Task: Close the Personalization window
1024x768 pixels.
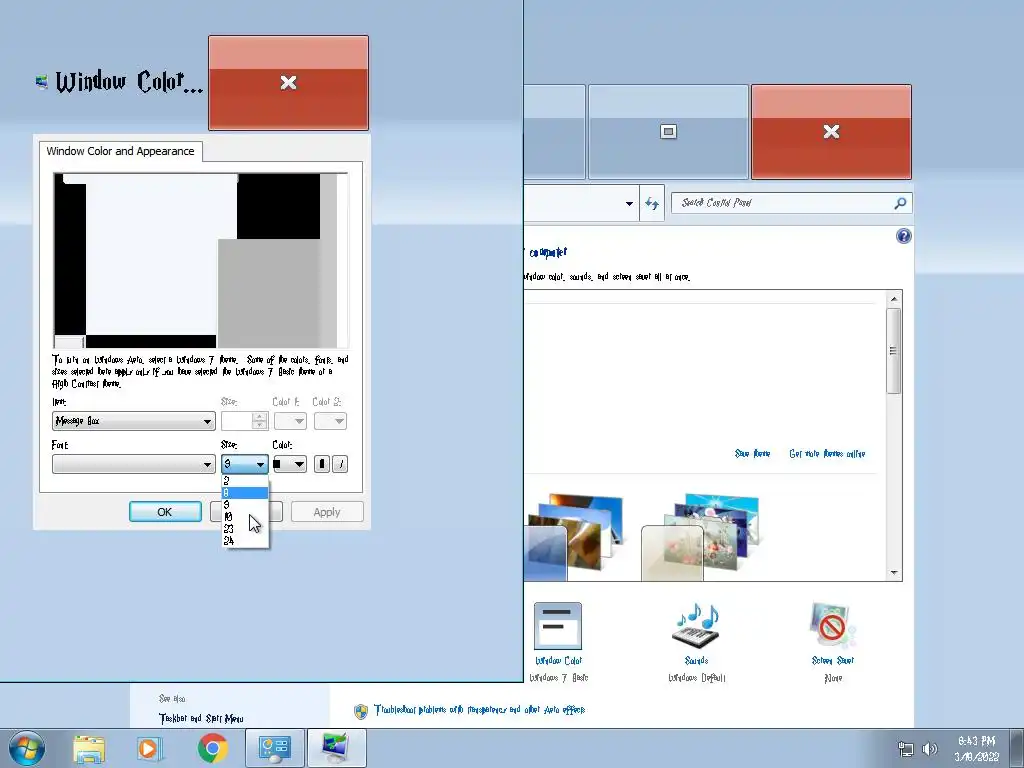Action: point(831,132)
